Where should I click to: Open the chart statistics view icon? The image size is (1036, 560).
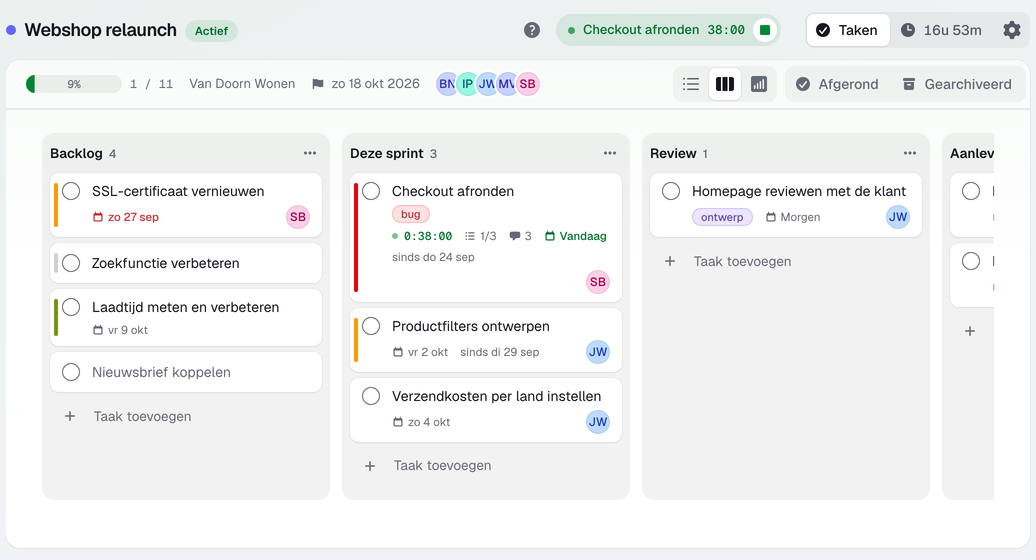point(759,84)
